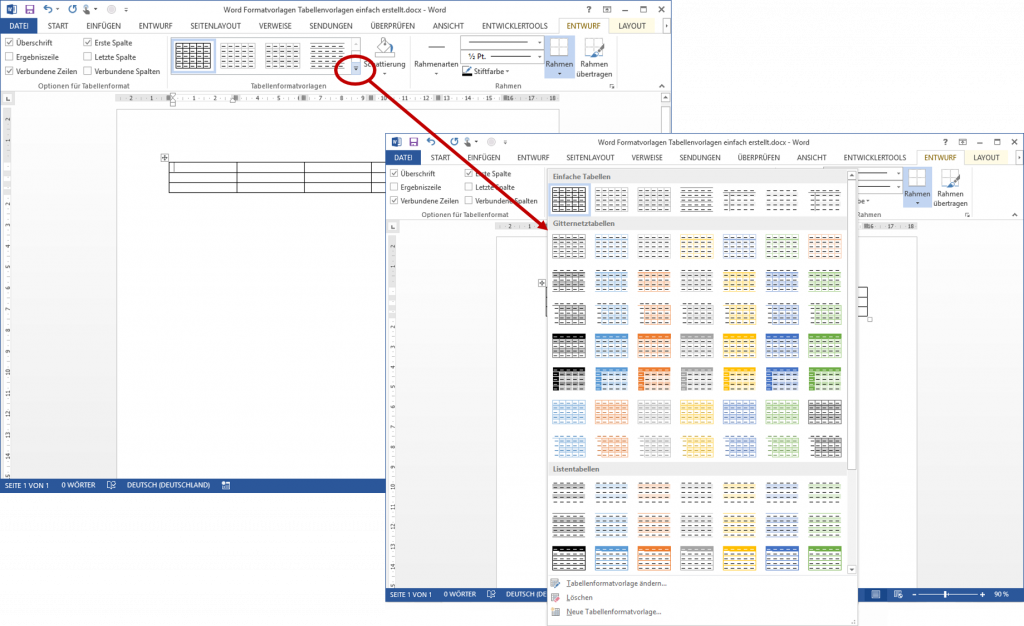The height and width of the screenshot is (626, 1024).
Task: Click the Repeat icon in the back window toolbar
Action: 72,9
